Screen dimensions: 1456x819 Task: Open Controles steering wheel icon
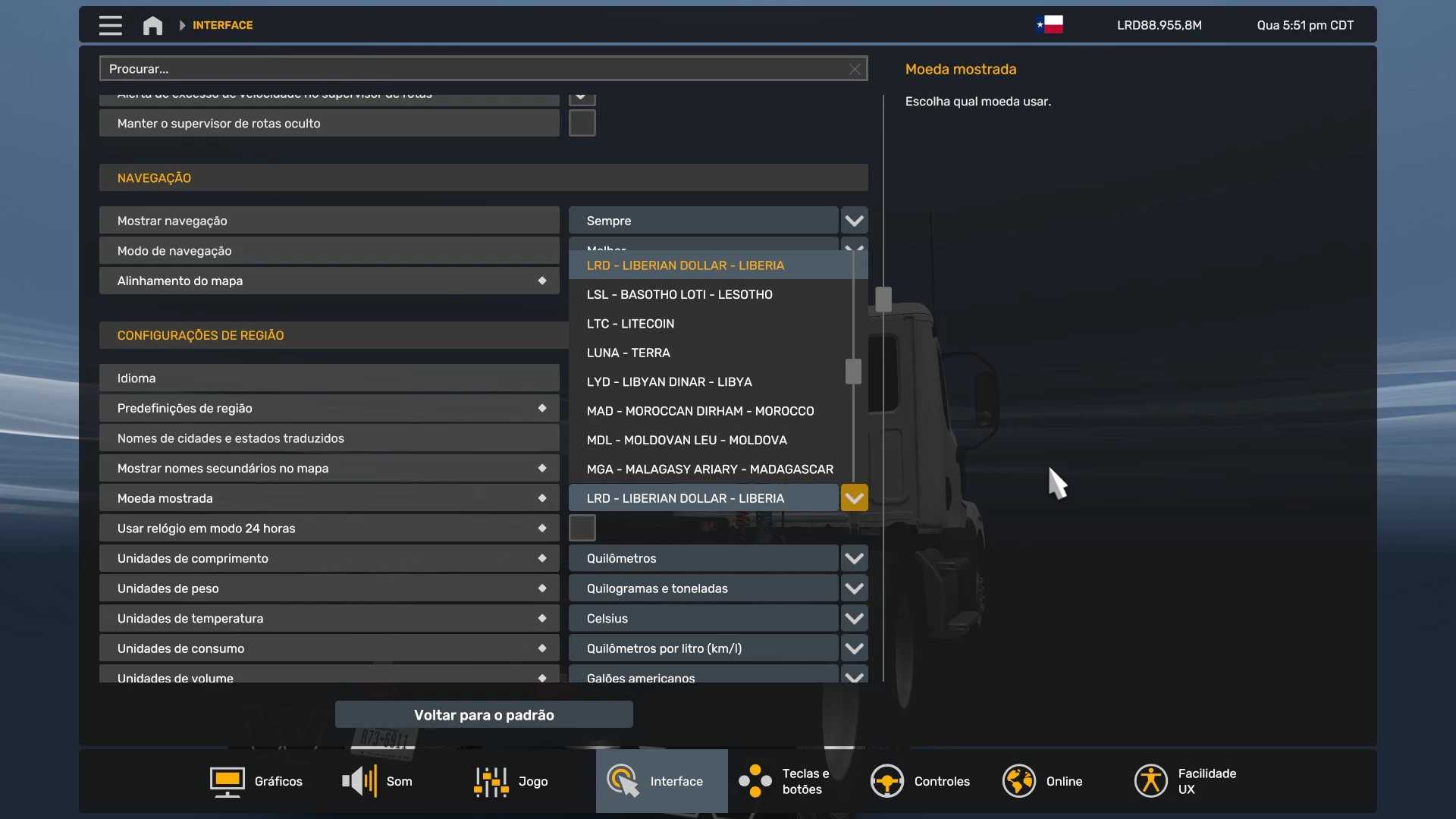click(886, 781)
